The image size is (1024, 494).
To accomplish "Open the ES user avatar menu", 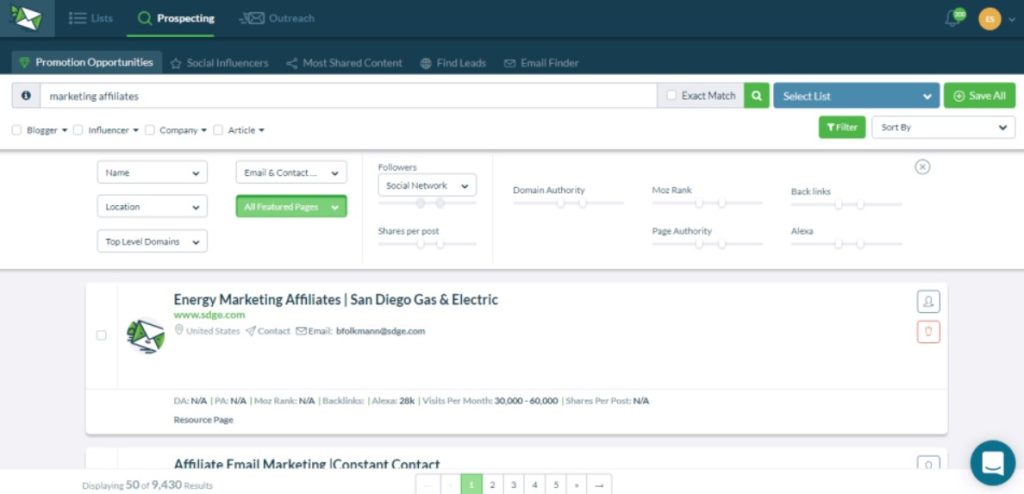I will tap(989, 19).
